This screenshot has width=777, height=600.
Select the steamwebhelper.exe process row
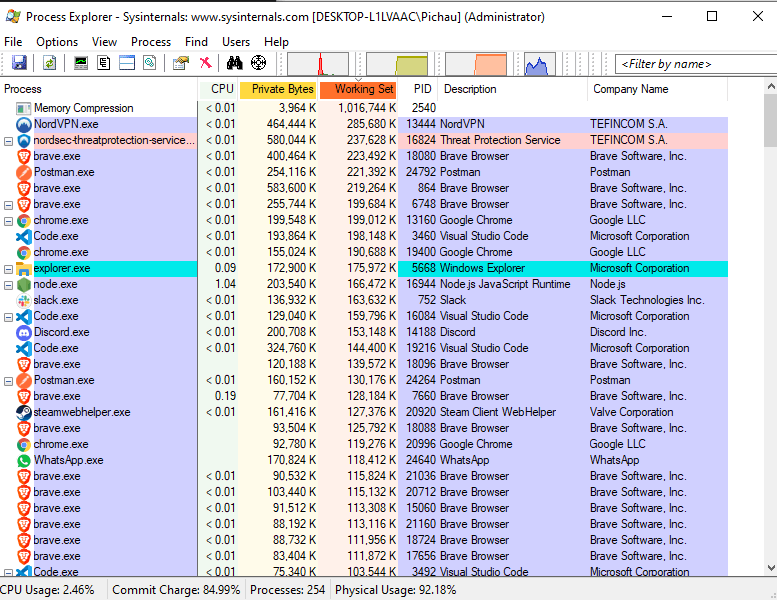[x=364, y=412]
